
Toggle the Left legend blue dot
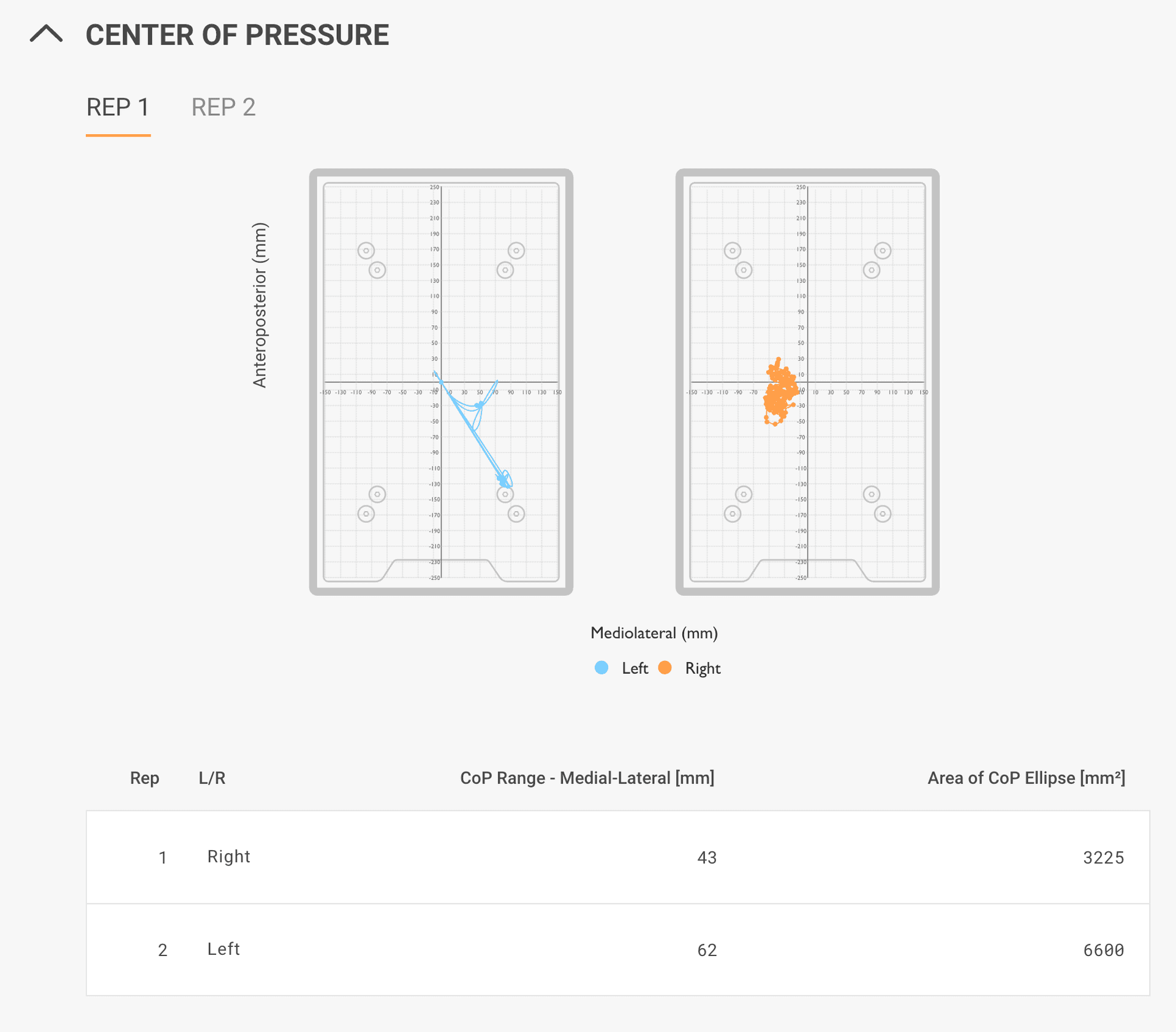pyautogui.click(x=601, y=668)
